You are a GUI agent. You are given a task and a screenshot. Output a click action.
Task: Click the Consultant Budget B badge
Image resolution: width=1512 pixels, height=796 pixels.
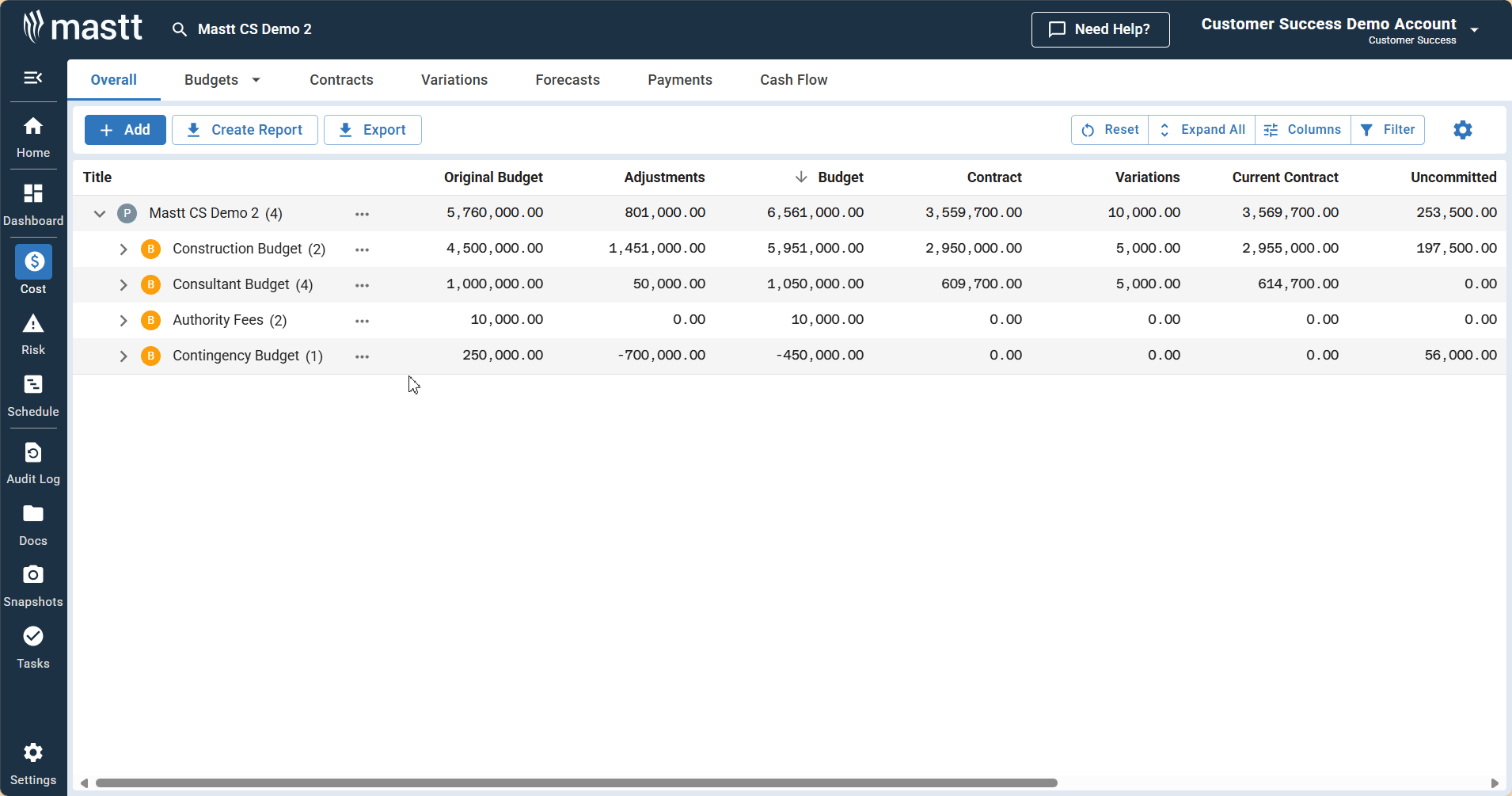point(150,284)
